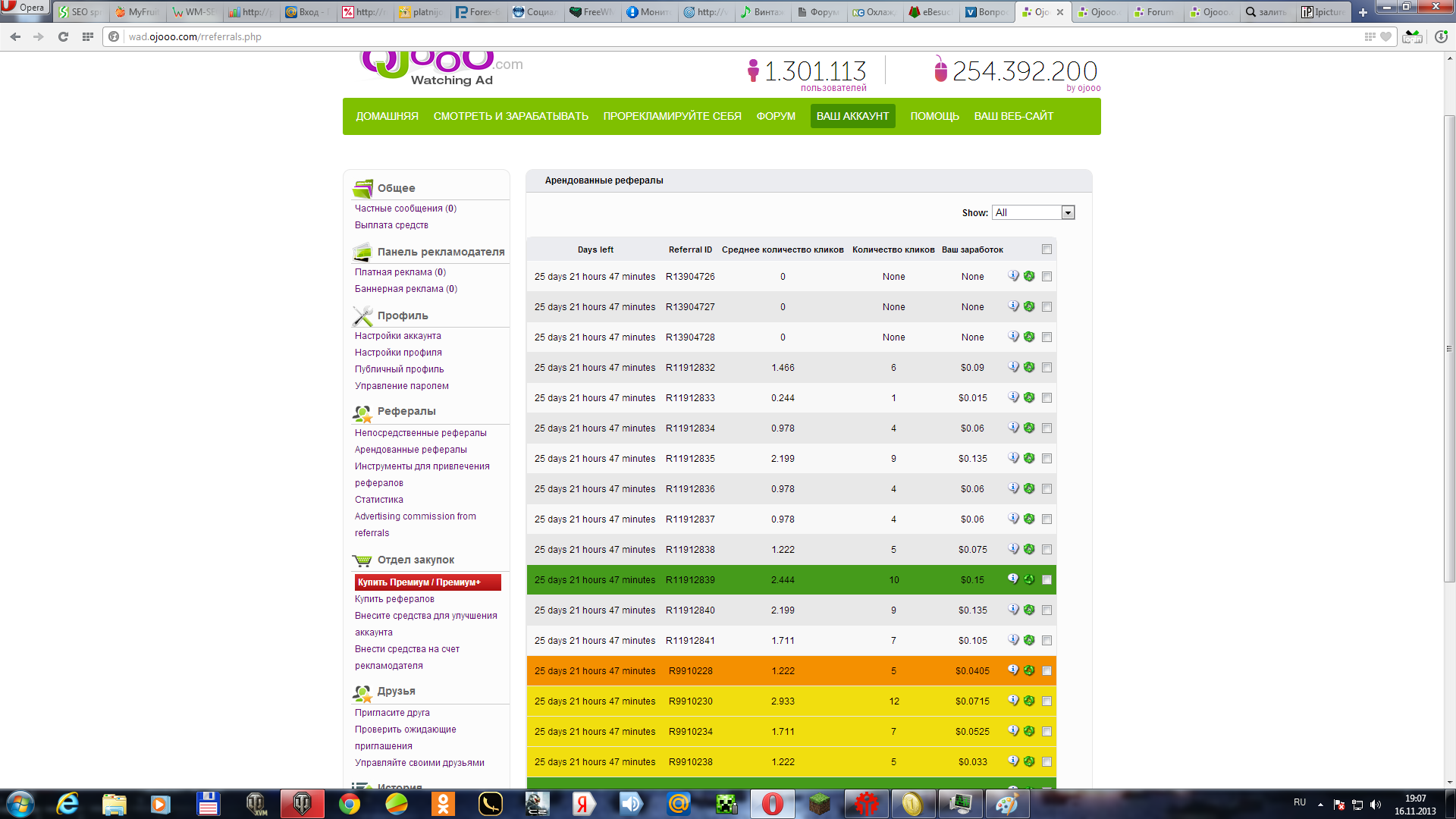Check the box for referral R13904727

(x=1047, y=307)
